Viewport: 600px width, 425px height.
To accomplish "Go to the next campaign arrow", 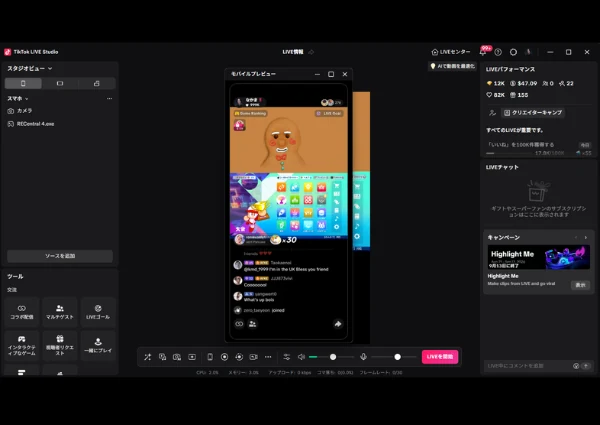I will tap(586, 238).
